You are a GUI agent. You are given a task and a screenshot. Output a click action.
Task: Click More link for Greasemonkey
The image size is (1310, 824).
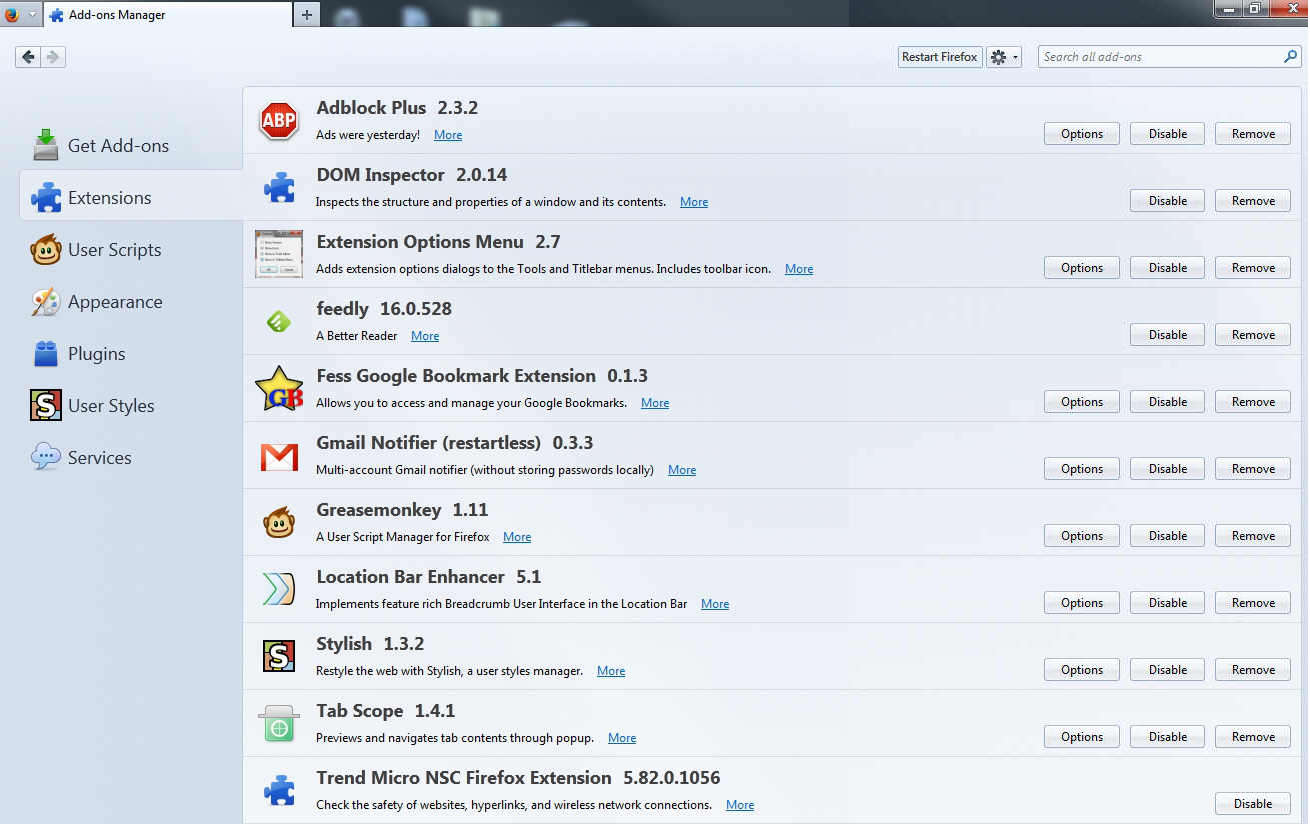point(517,537)
